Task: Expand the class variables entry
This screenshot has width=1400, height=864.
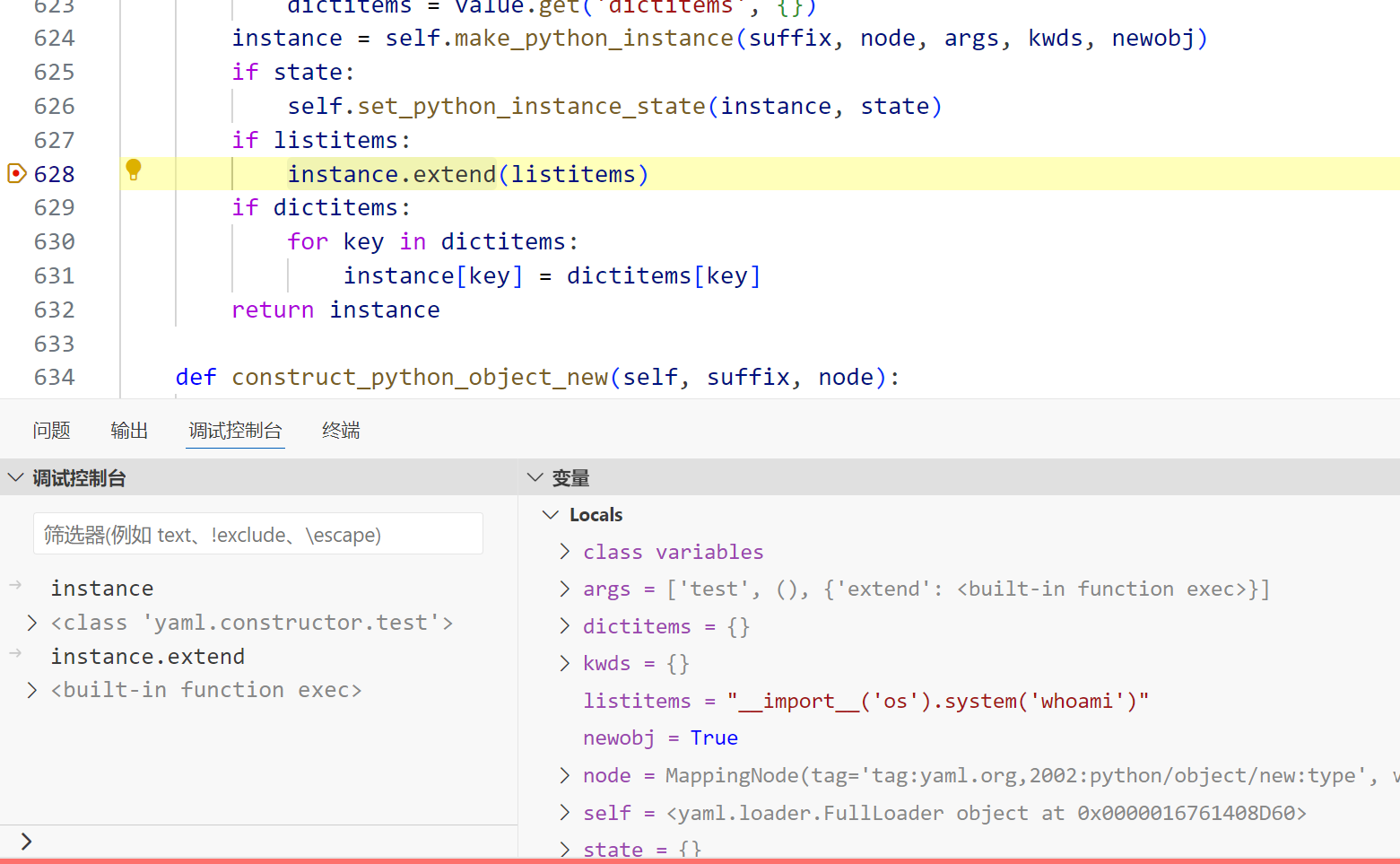Action: (564, 552)
